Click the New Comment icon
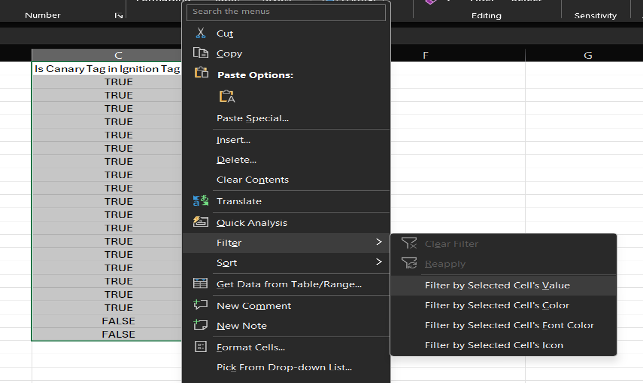 (x=200, y=305)
